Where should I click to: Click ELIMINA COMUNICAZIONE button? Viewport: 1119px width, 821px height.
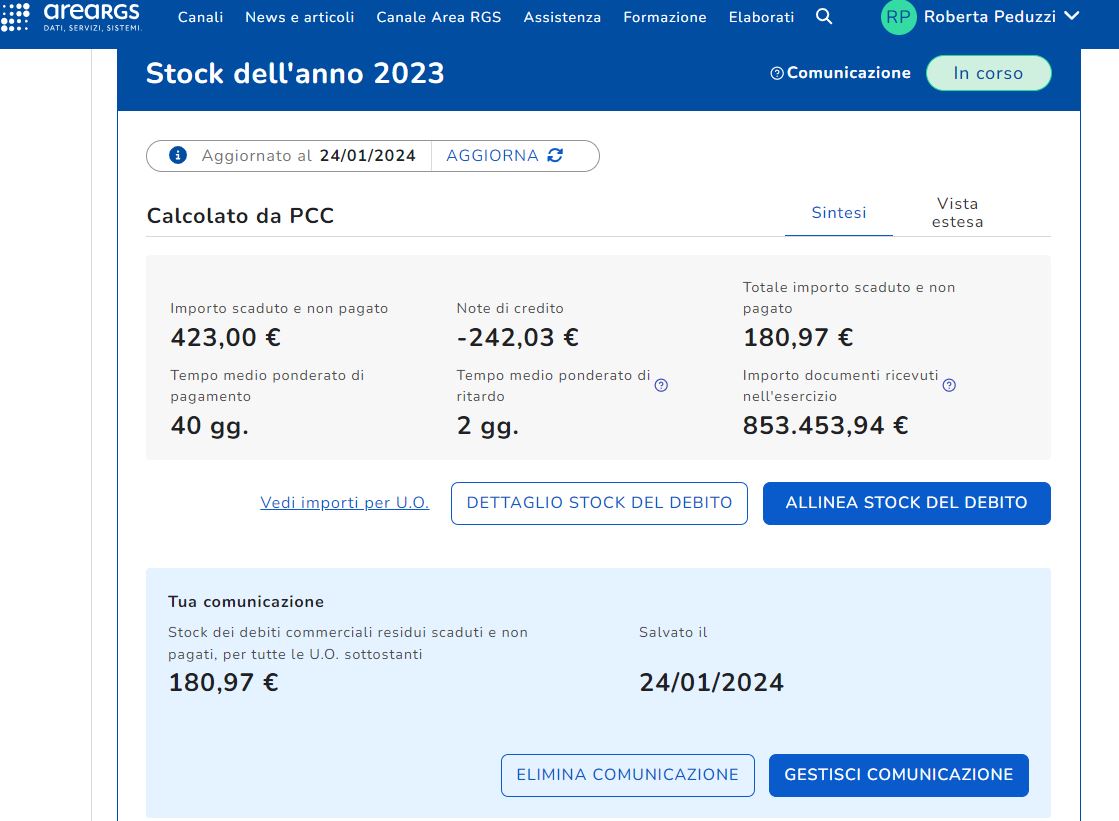(x=627, y=775)
